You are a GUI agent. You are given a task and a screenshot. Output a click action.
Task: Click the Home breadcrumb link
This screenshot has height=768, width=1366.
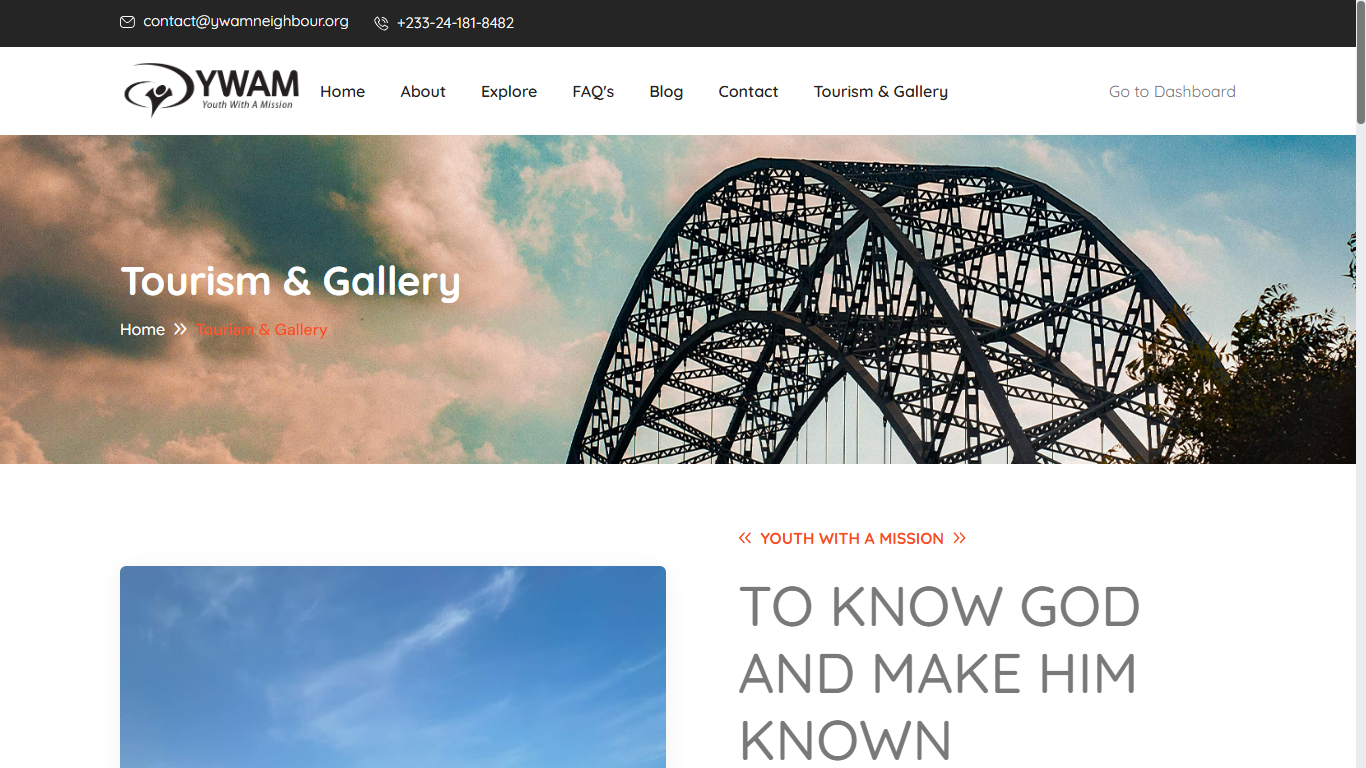[142, 329]
